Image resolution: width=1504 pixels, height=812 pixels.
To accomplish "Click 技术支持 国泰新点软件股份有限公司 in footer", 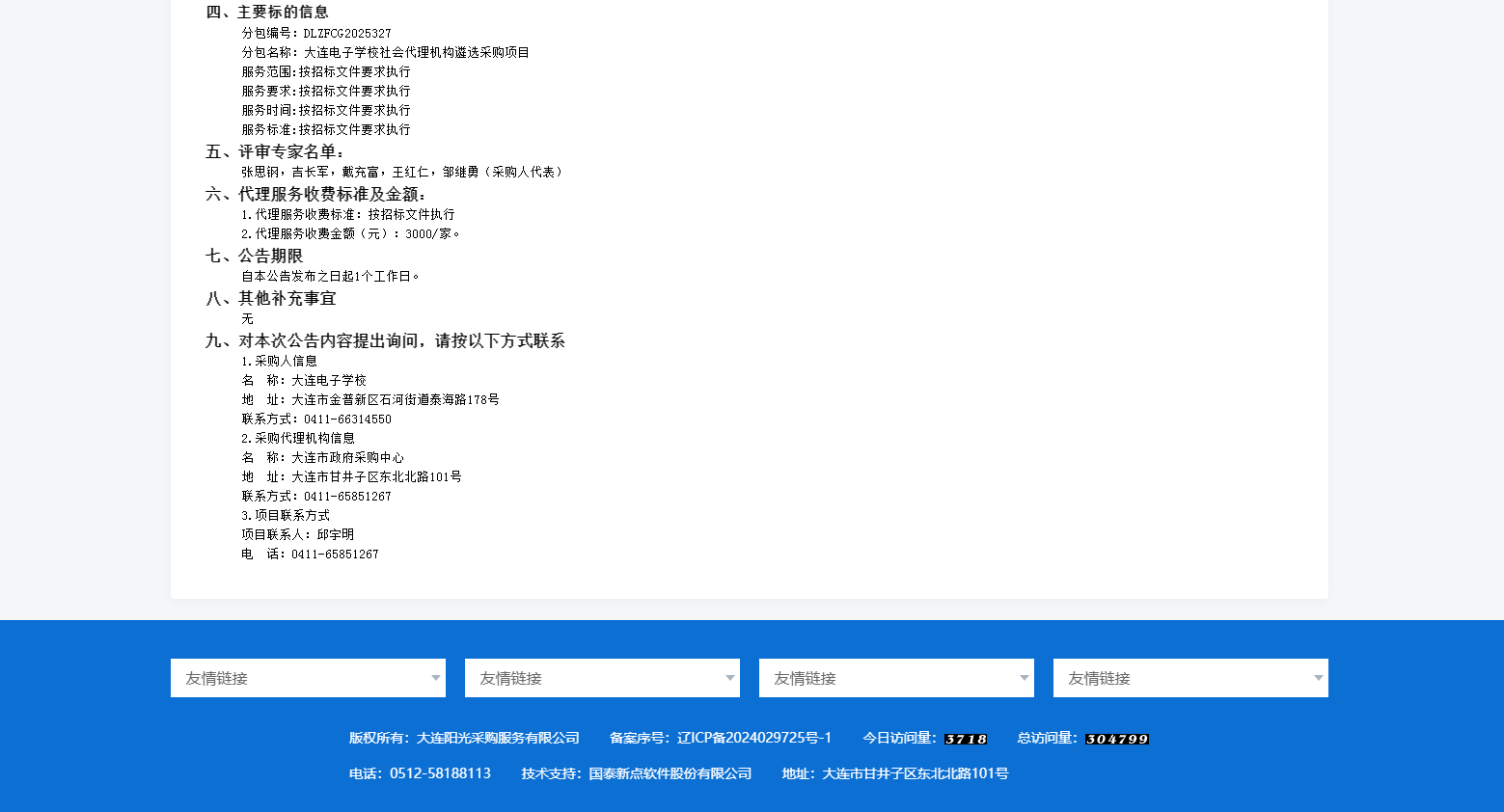I will point(637,773).
